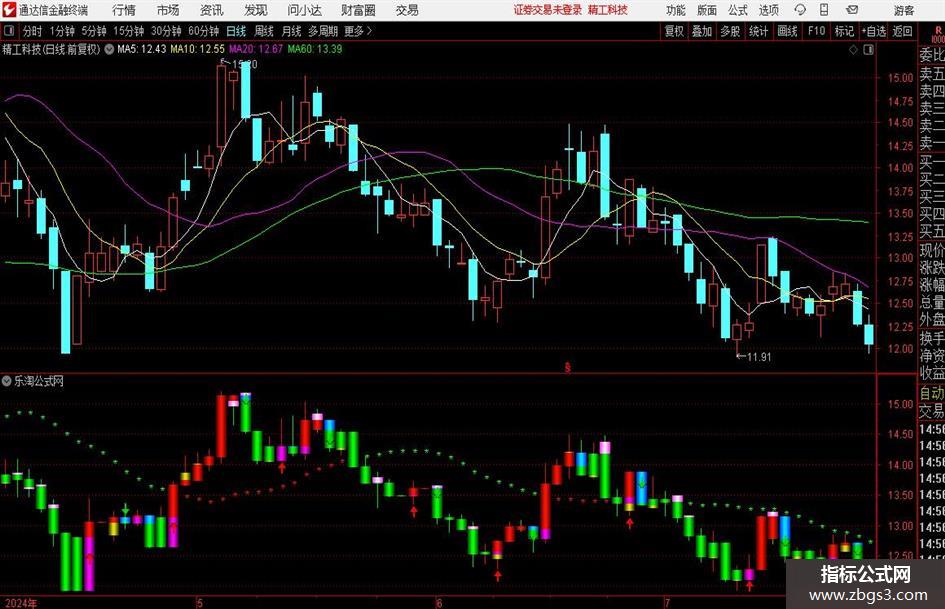Click 证券交易未登录 login link
The width and height of the screenshot is (945, 609).
(x=548, y=10)
